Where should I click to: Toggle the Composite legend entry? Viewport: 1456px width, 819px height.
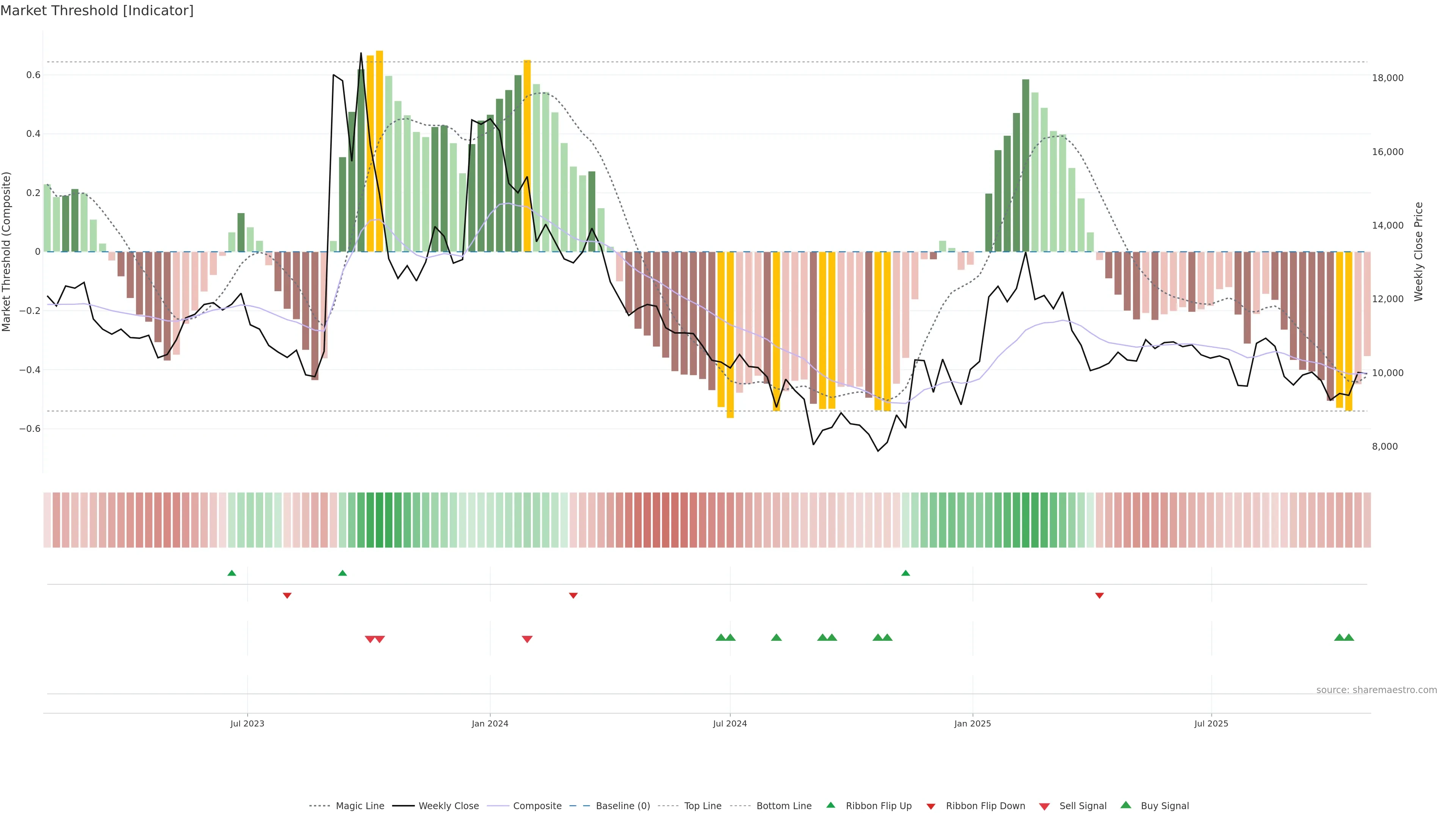pos(537,806)
